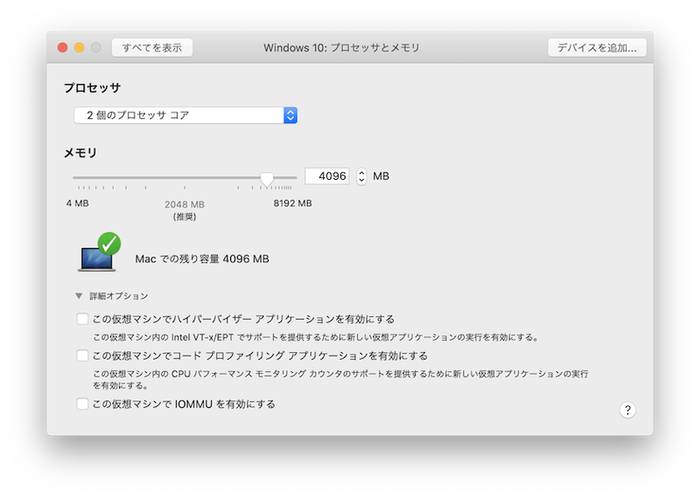Click the 8192 MB maximum label
The width and height of the screenshot is (700, 497).
(292, 203)
